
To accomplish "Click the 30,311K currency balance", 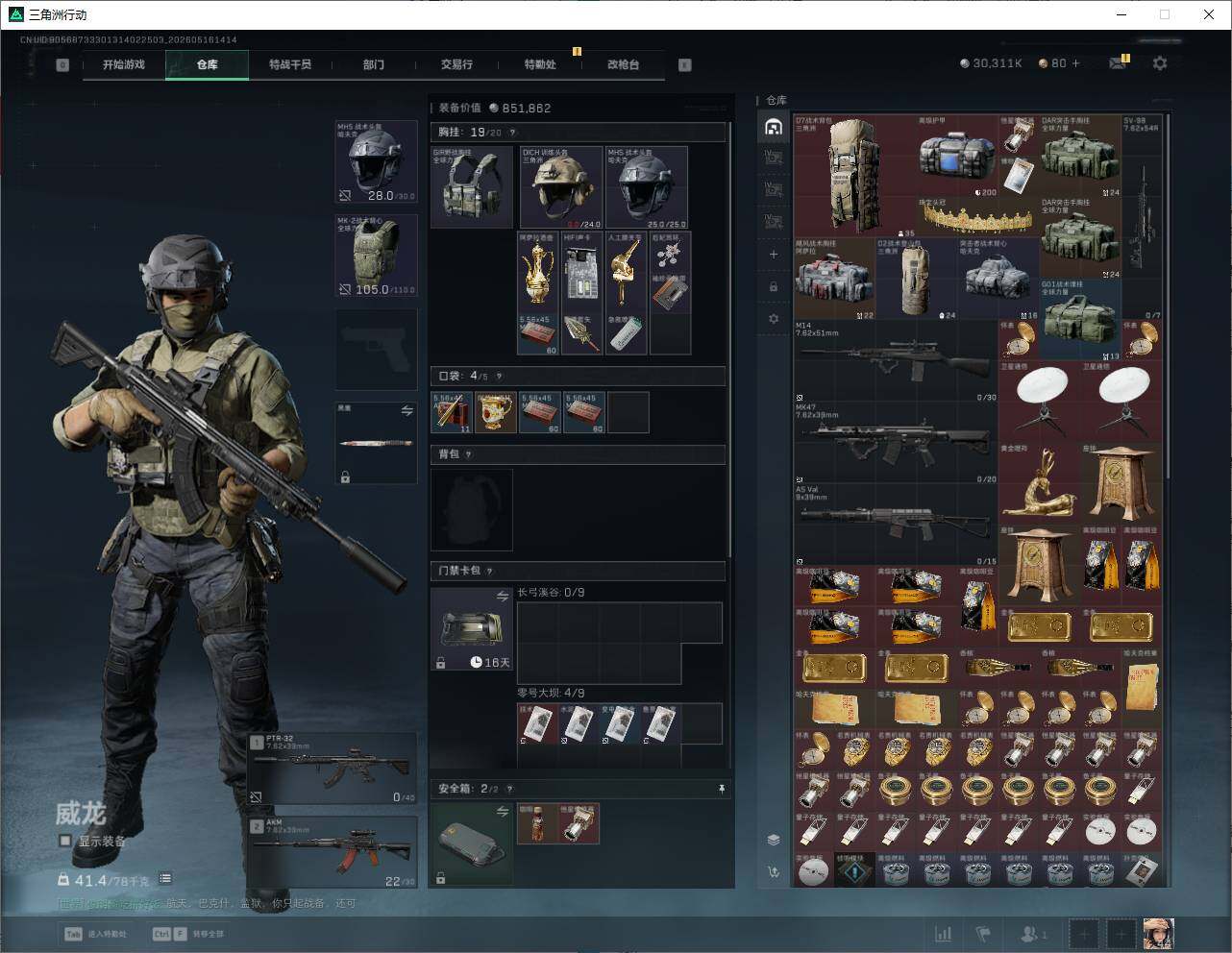I will click(991, 63).
